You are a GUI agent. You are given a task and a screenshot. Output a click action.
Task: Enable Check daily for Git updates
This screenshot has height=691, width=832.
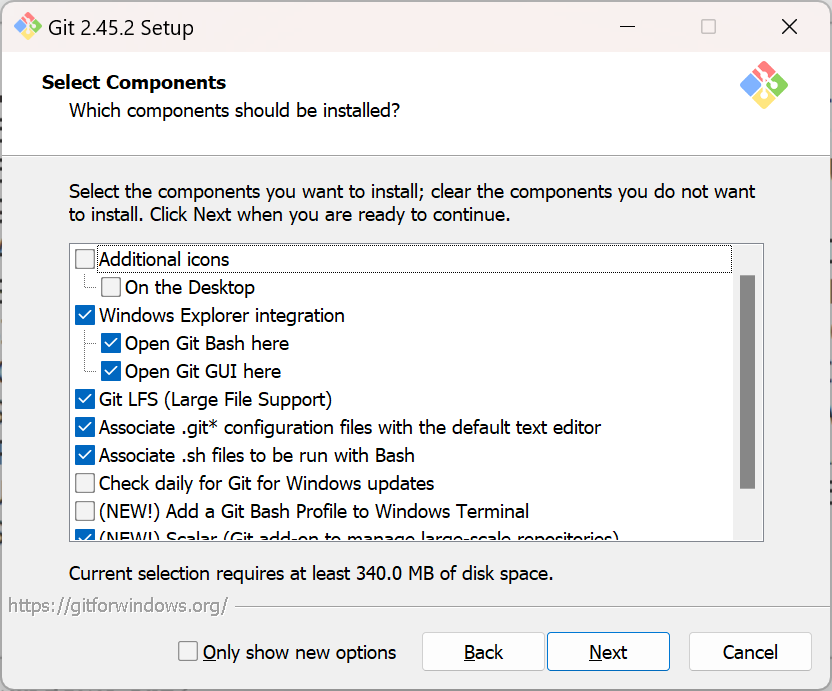86,484
